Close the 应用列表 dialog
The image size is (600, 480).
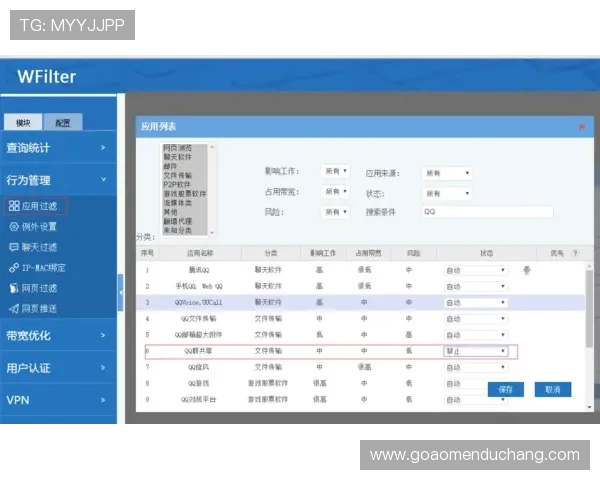582,127
